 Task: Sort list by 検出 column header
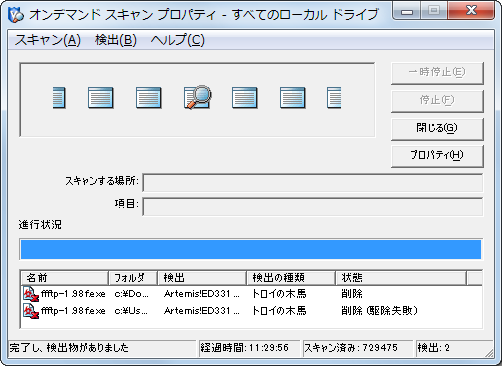coord(202,278)
